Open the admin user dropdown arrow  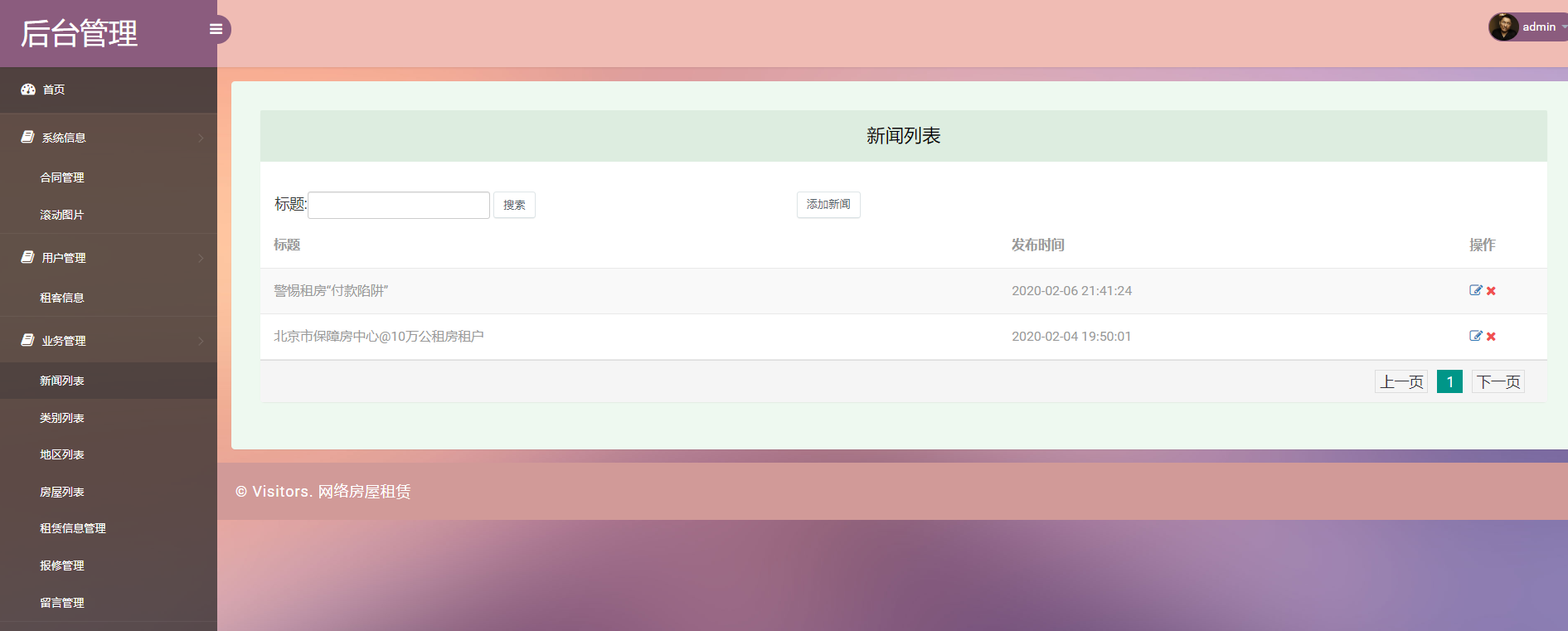tap(1564, 27)
